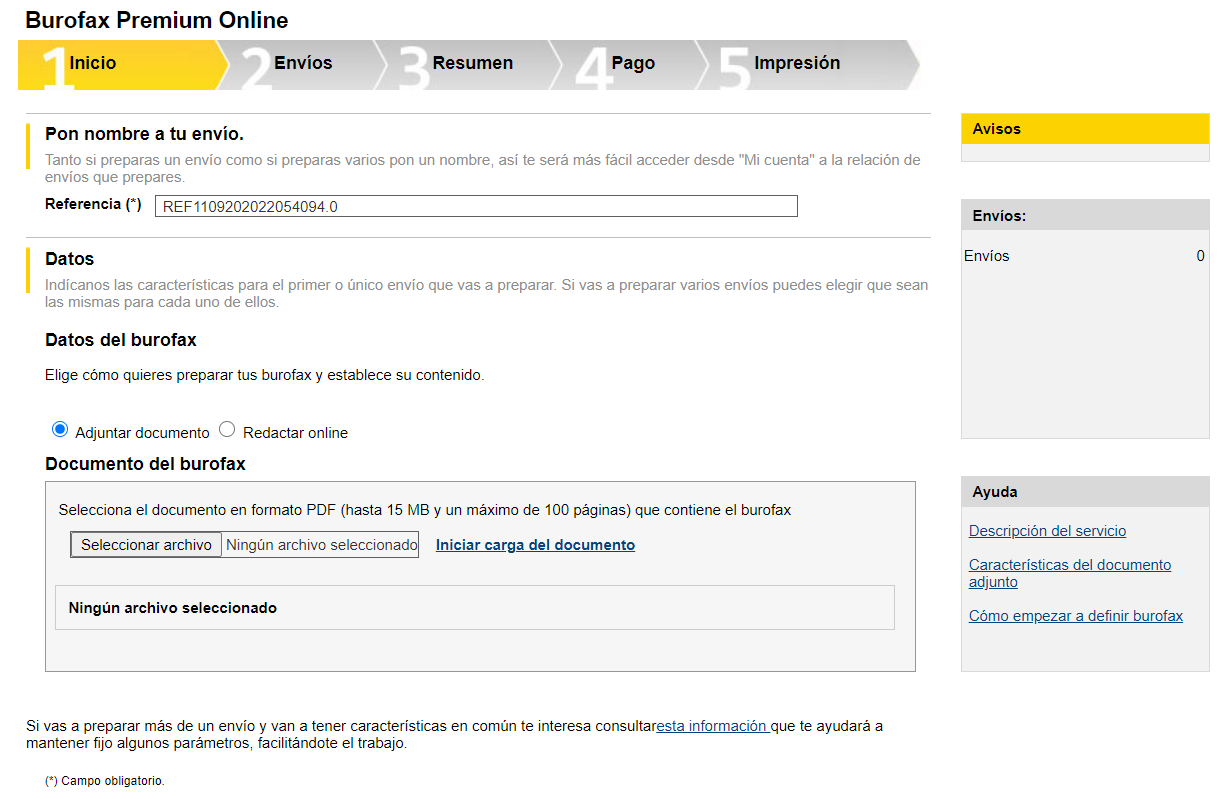The image size is (1228, 799).
Task: Open Características del documento adjunto link
Action: [x=1069, y=573]
